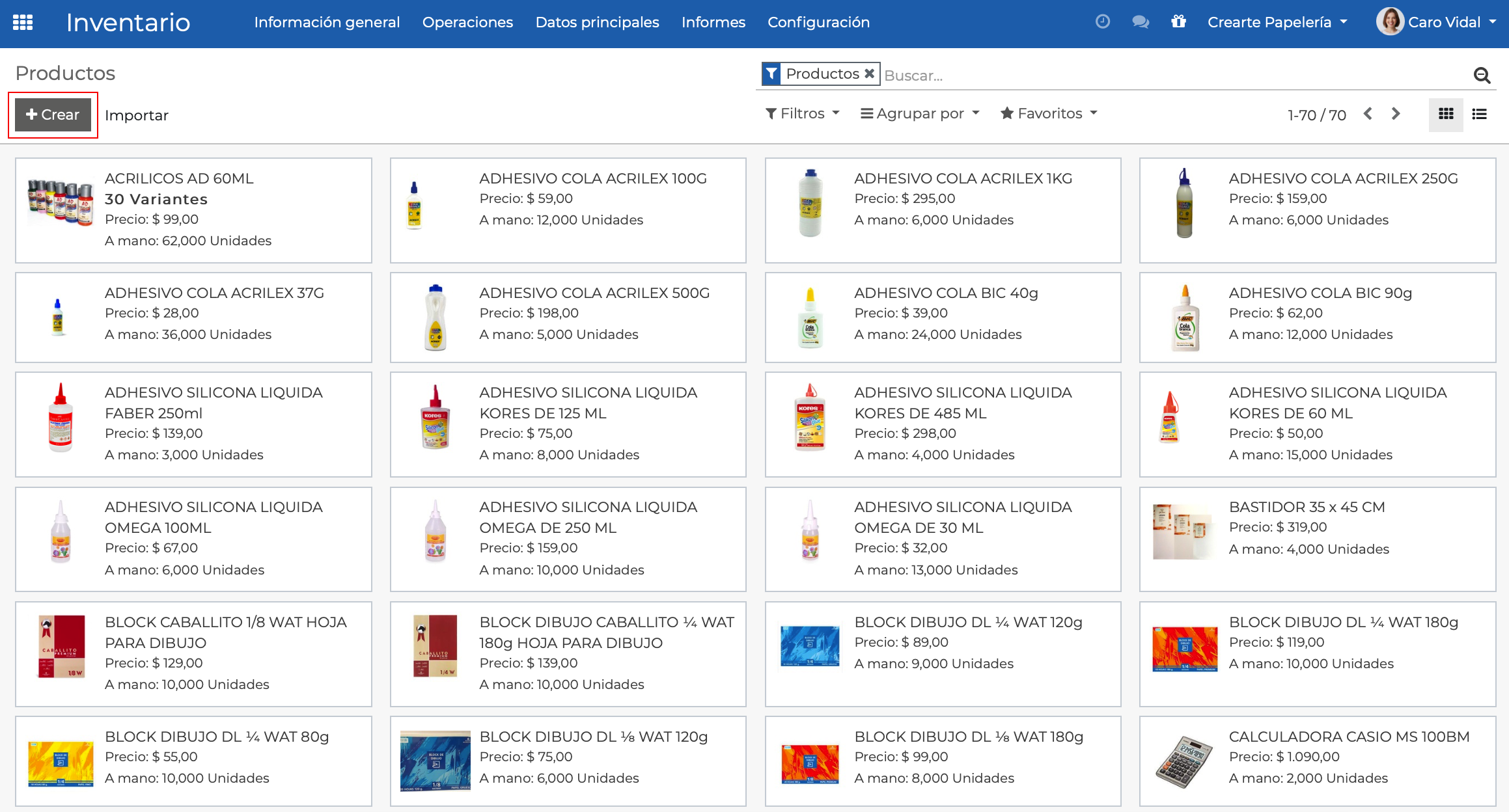The width and height of the screenshot is (1509, 812).
Task: Click Caro Vidal avatar picture
Action: (1389, 21)
